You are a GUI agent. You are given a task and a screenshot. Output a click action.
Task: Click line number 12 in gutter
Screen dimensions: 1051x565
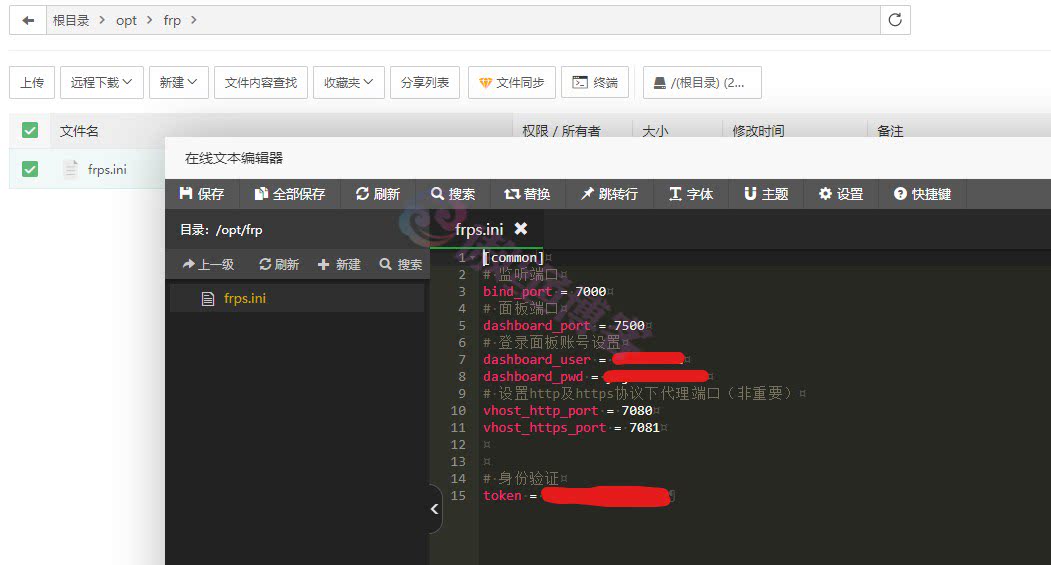458,444
